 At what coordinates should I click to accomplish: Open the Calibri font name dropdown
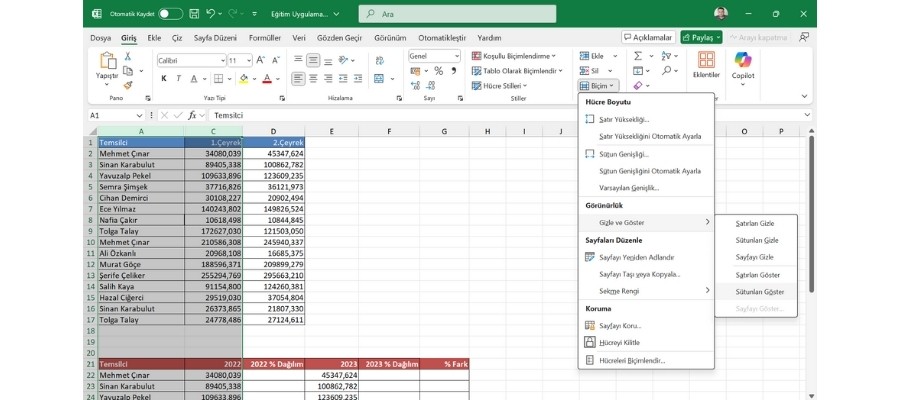pos(191,60)
